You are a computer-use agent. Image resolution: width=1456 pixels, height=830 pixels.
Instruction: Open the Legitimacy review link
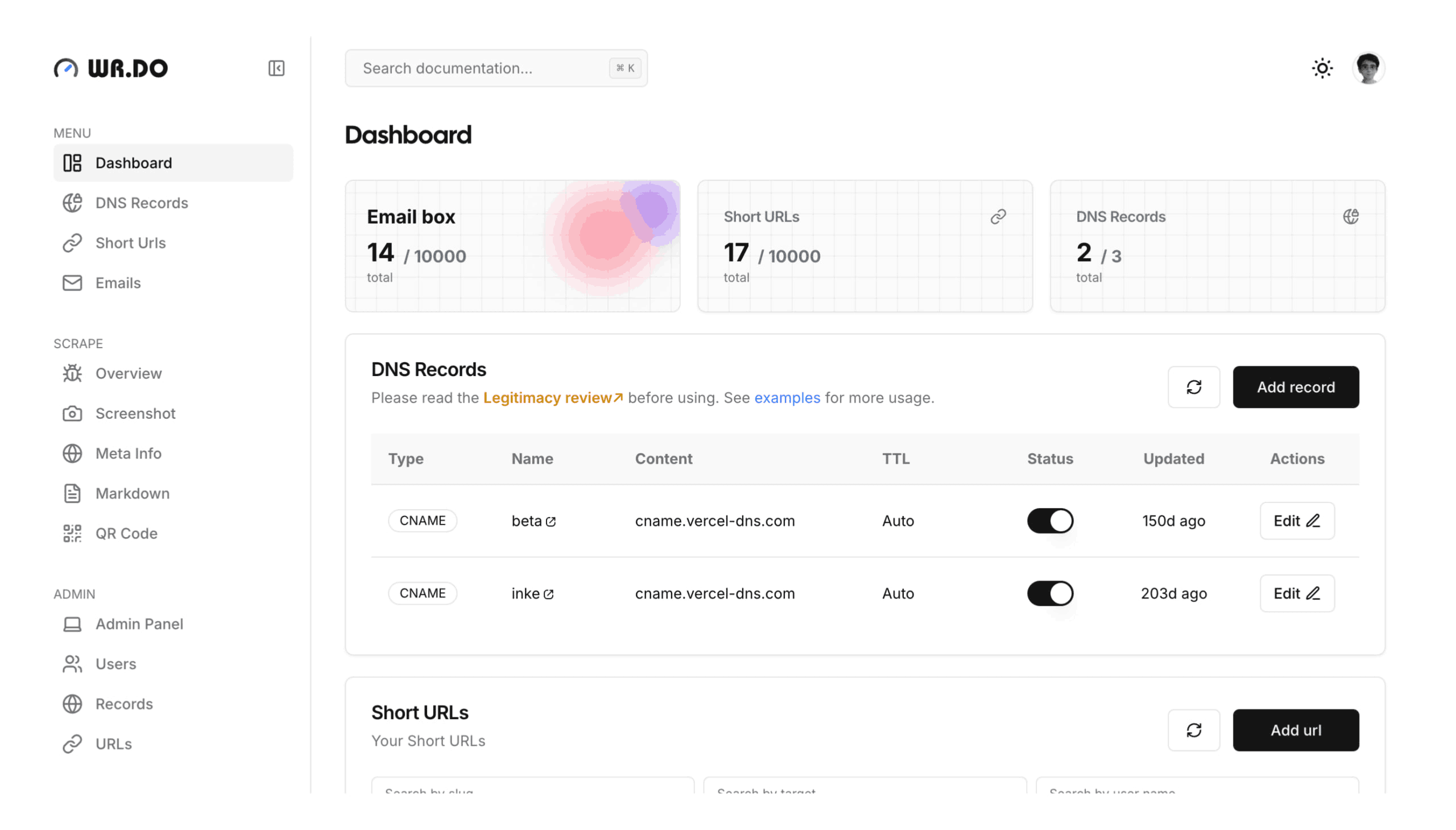pyautogui.click(x=552, y=398)
